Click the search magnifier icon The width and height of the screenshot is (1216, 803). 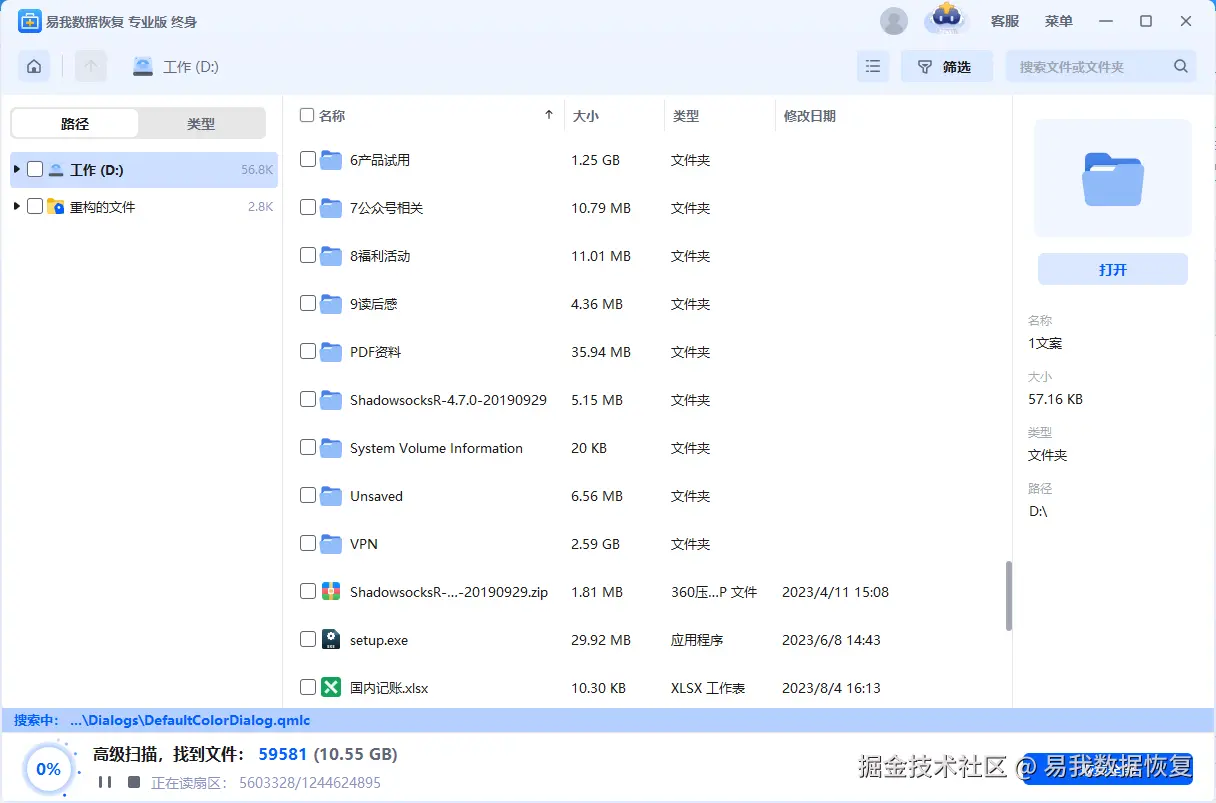point(1181,67)
